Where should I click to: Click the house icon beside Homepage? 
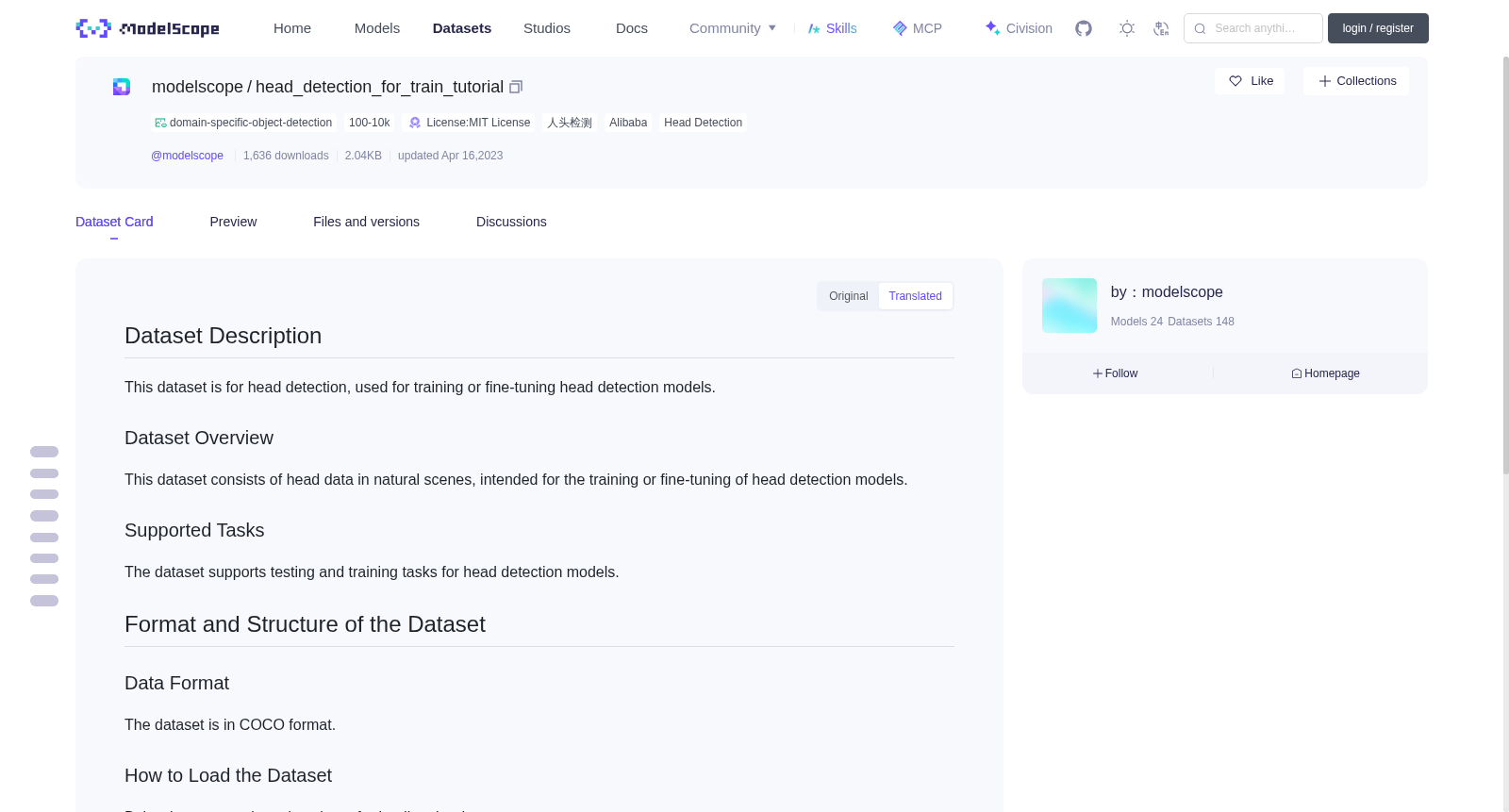[x=1297, y=373]
